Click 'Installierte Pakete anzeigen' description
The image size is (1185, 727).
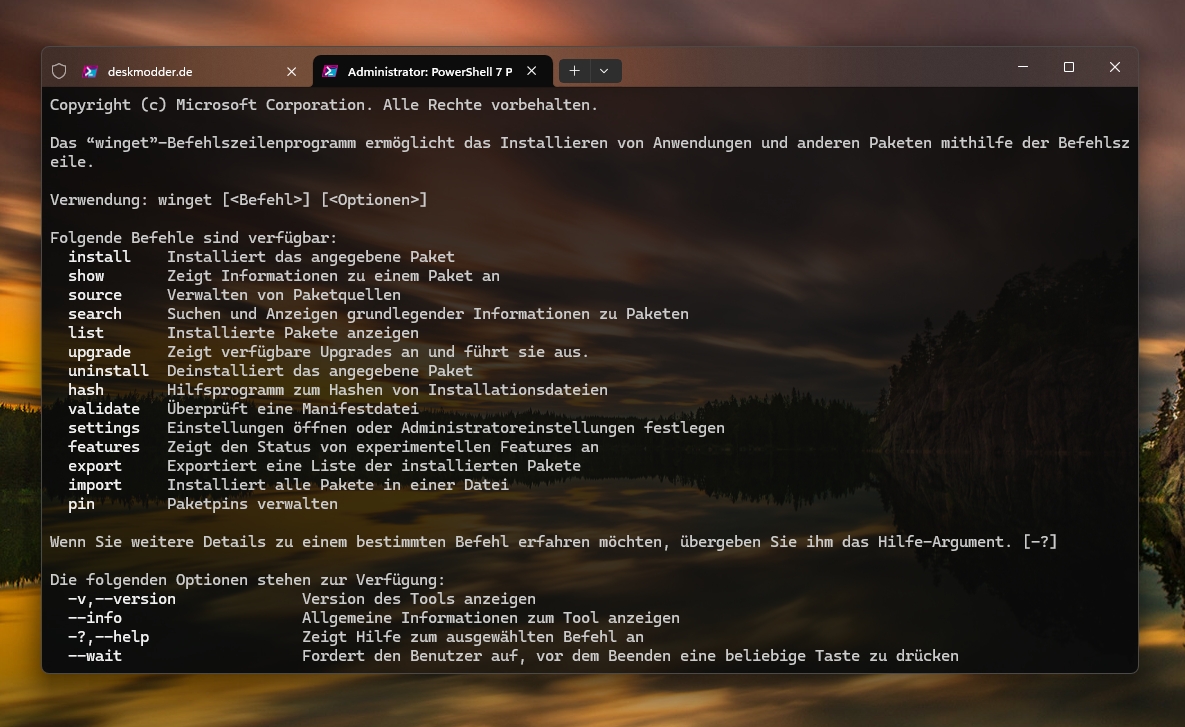point(292,333)
